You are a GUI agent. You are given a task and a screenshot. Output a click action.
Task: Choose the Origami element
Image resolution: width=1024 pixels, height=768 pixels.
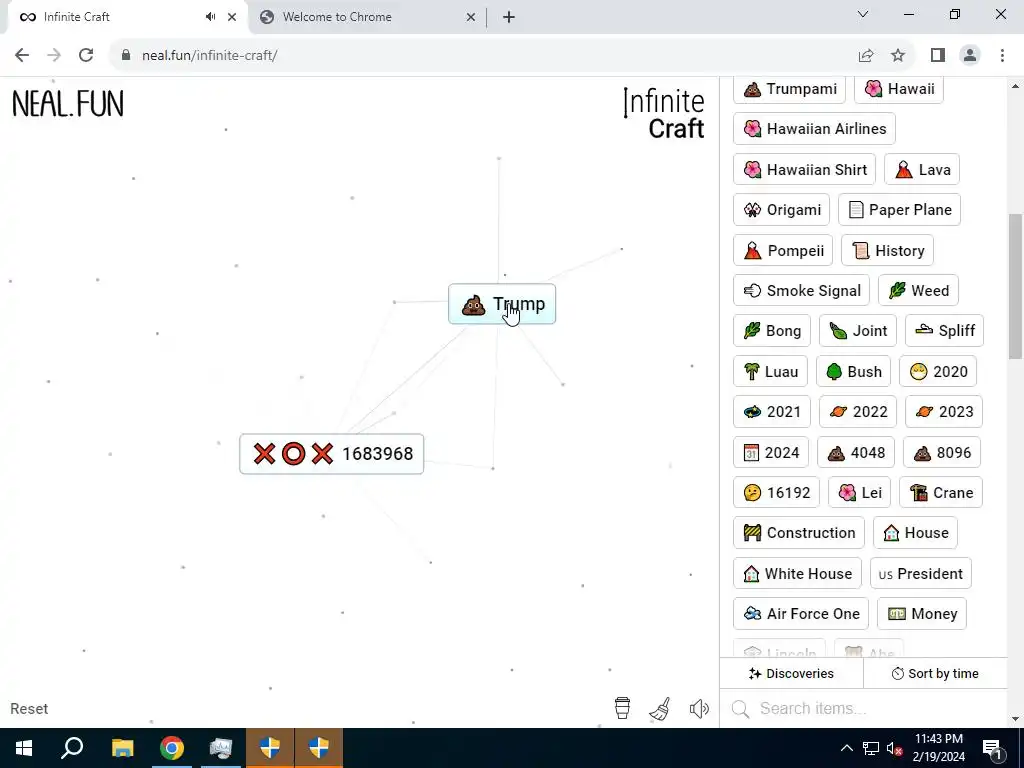click(x=782, y=210)
